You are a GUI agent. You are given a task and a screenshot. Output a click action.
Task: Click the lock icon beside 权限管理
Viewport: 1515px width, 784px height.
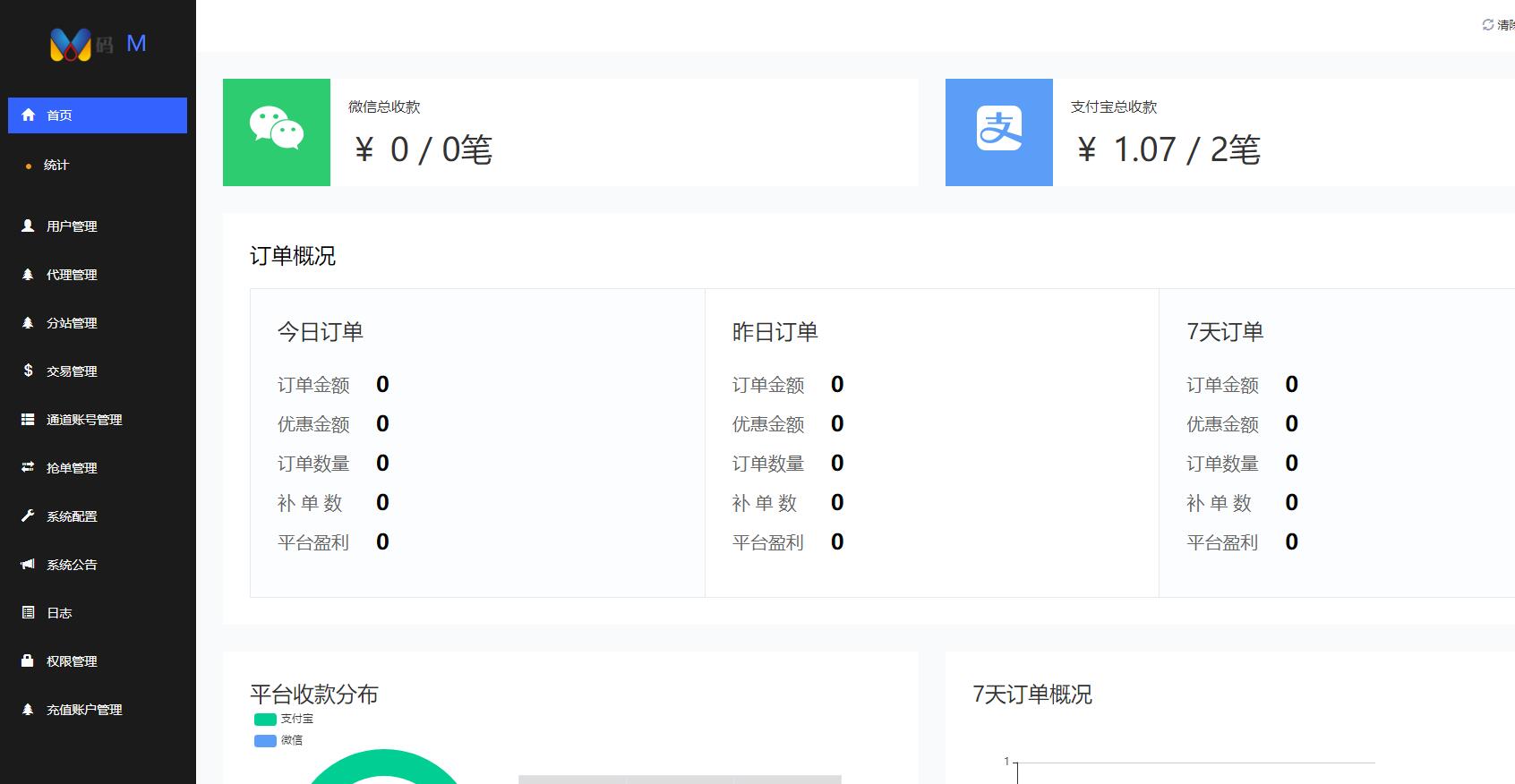point(28,661)
